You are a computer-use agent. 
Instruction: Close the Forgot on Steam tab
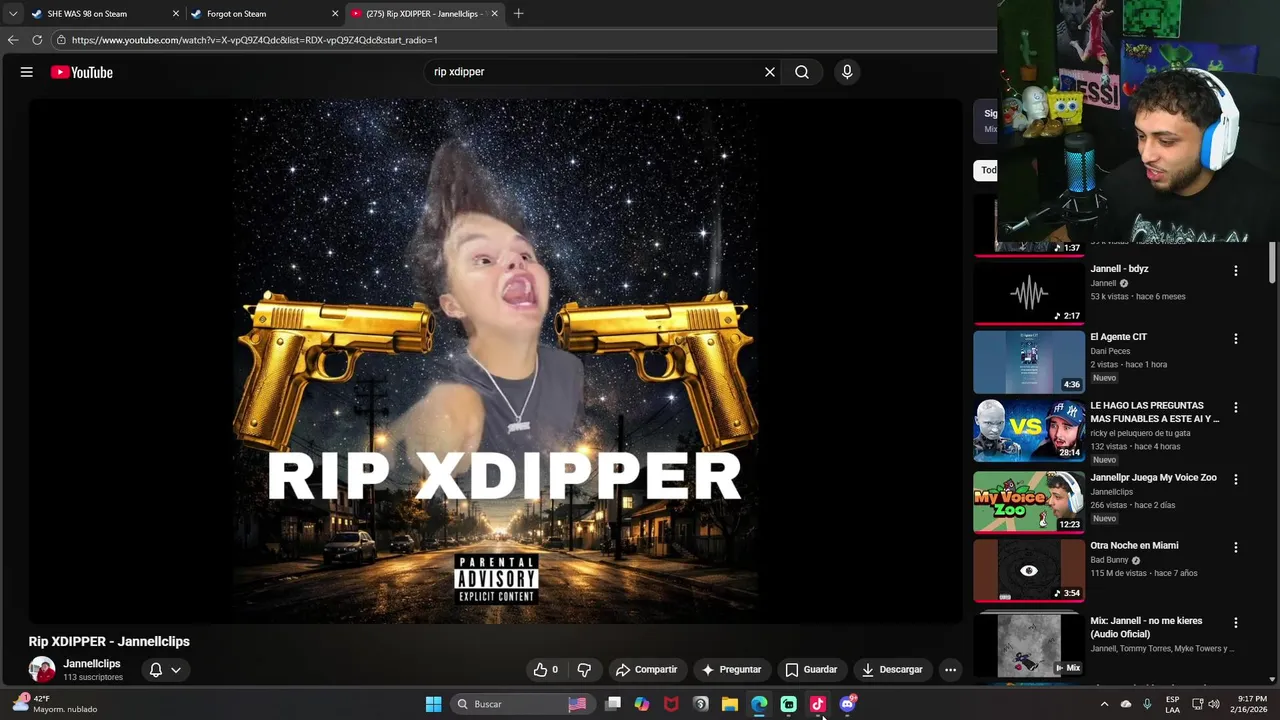pyautogui.click(x=335, y=14)
